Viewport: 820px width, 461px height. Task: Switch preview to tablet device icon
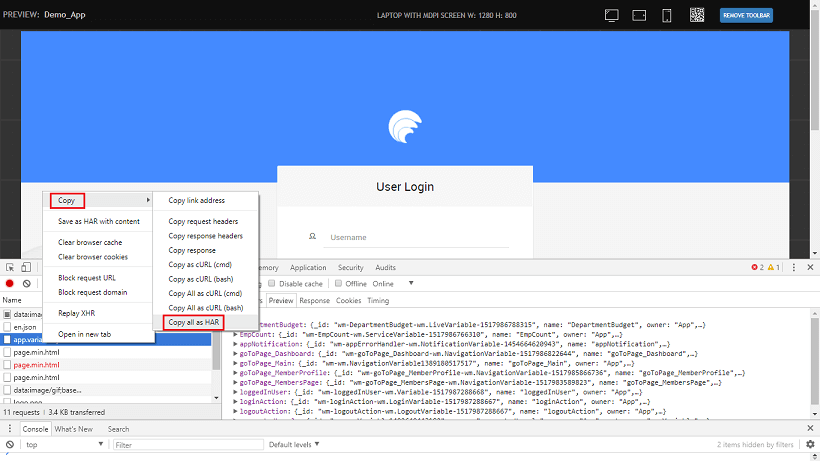click(639, 15)
